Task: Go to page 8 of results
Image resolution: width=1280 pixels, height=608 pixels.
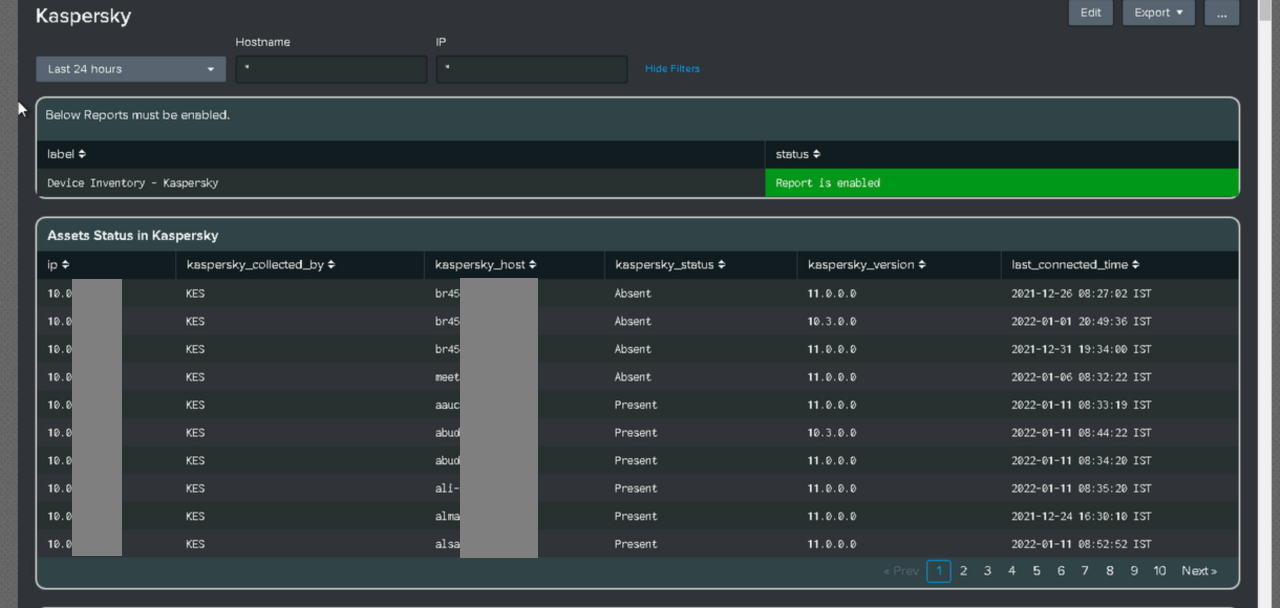Action: [1109, 571]
